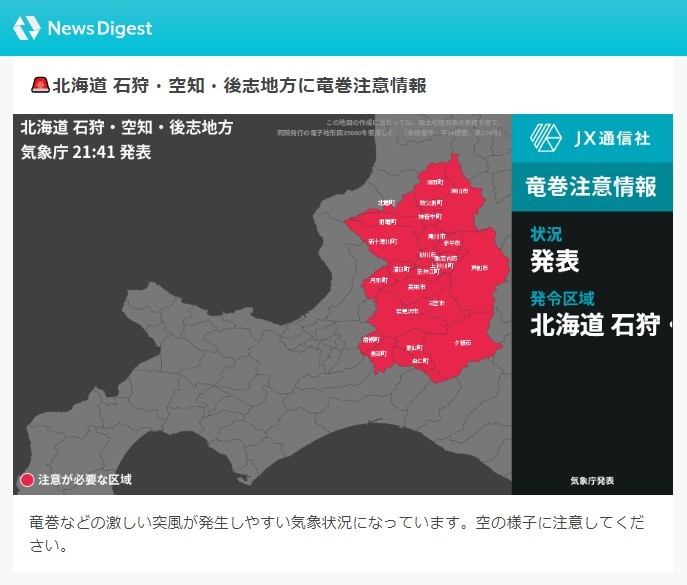The height and width of the screenshot is (585, 687).
Task: Click the 赤平市 label on the map
Action: click(x=452, y=243)
